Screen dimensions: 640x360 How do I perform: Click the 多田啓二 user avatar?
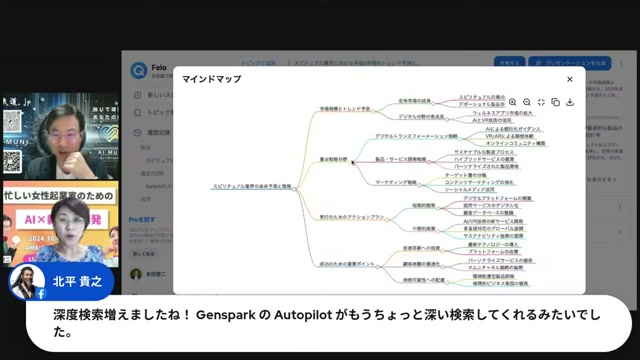coord(136,274)
